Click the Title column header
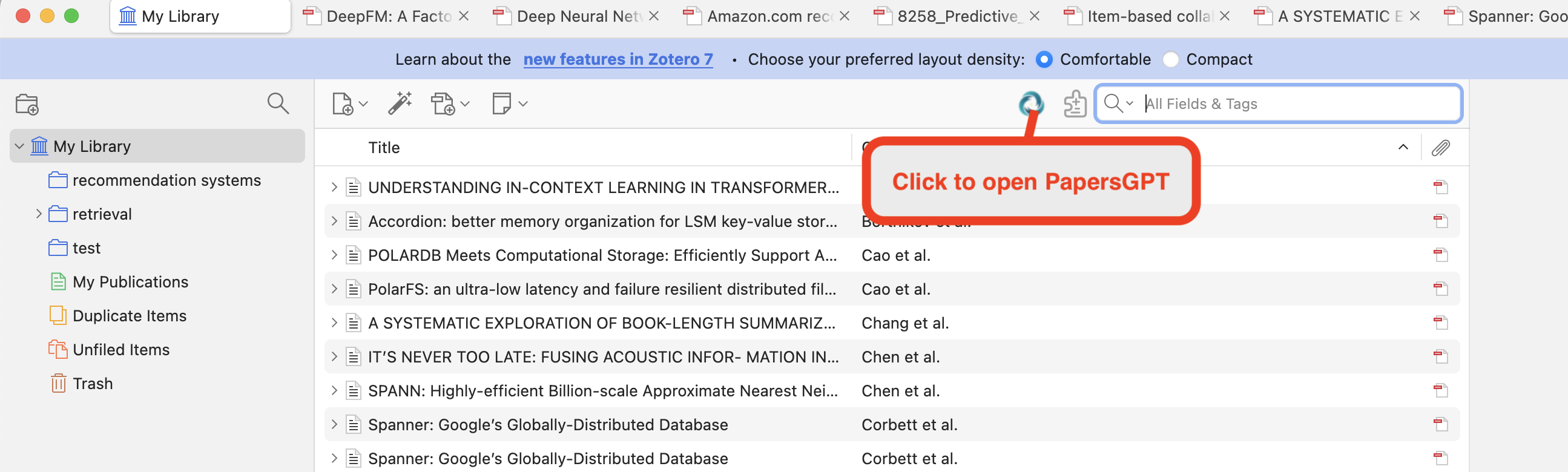The image size is (1568, 472). point(384,148)
